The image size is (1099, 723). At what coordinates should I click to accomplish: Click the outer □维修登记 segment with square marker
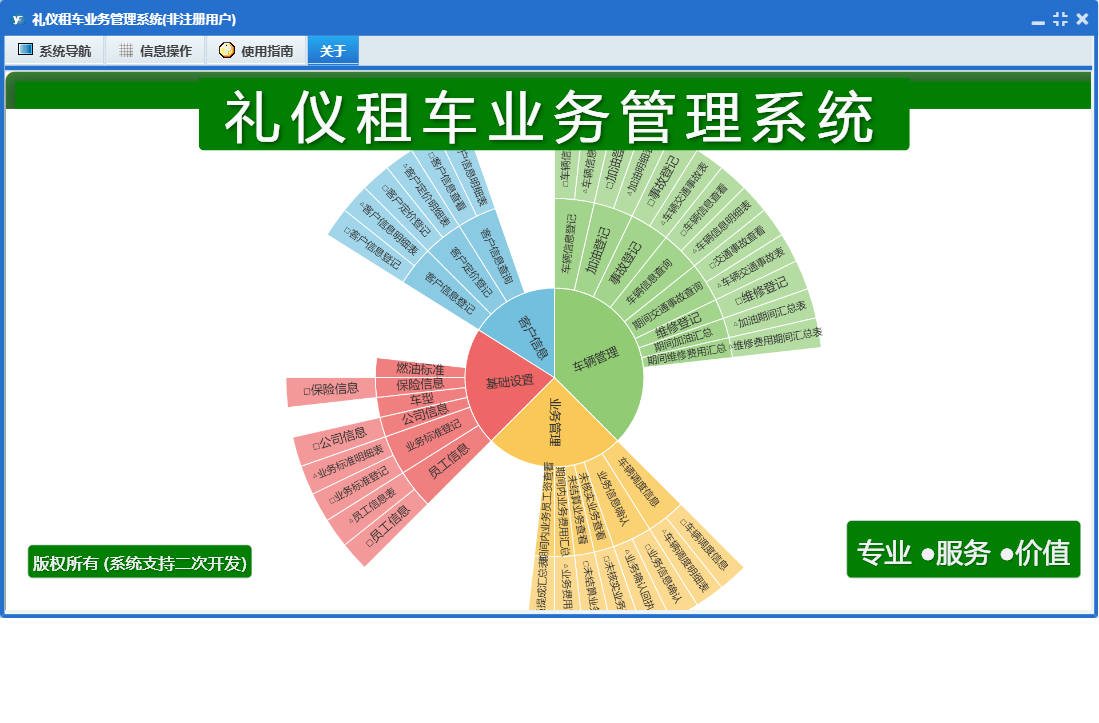pos(761,291)
